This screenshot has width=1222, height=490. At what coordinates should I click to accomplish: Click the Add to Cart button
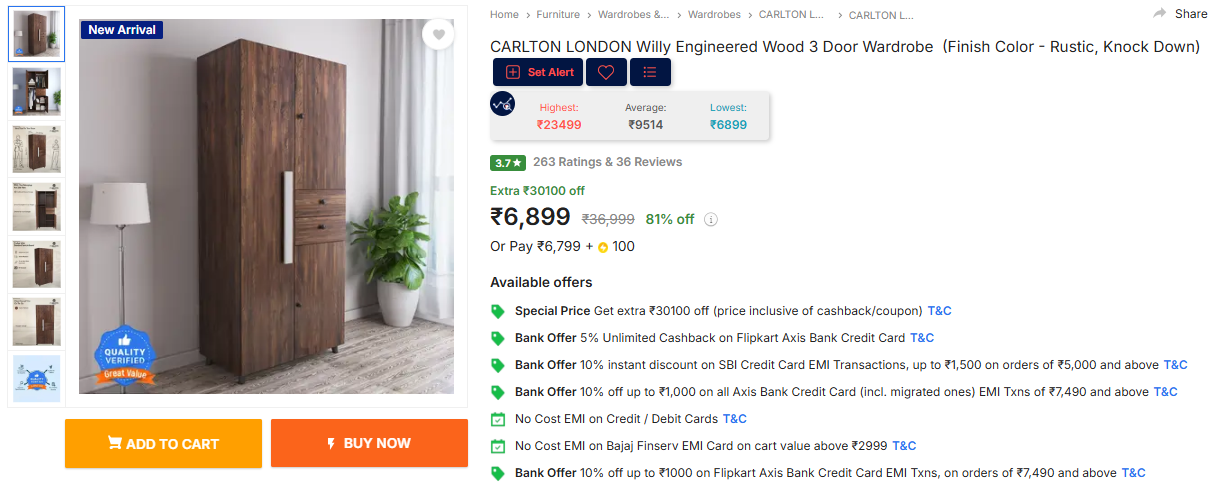163,444
